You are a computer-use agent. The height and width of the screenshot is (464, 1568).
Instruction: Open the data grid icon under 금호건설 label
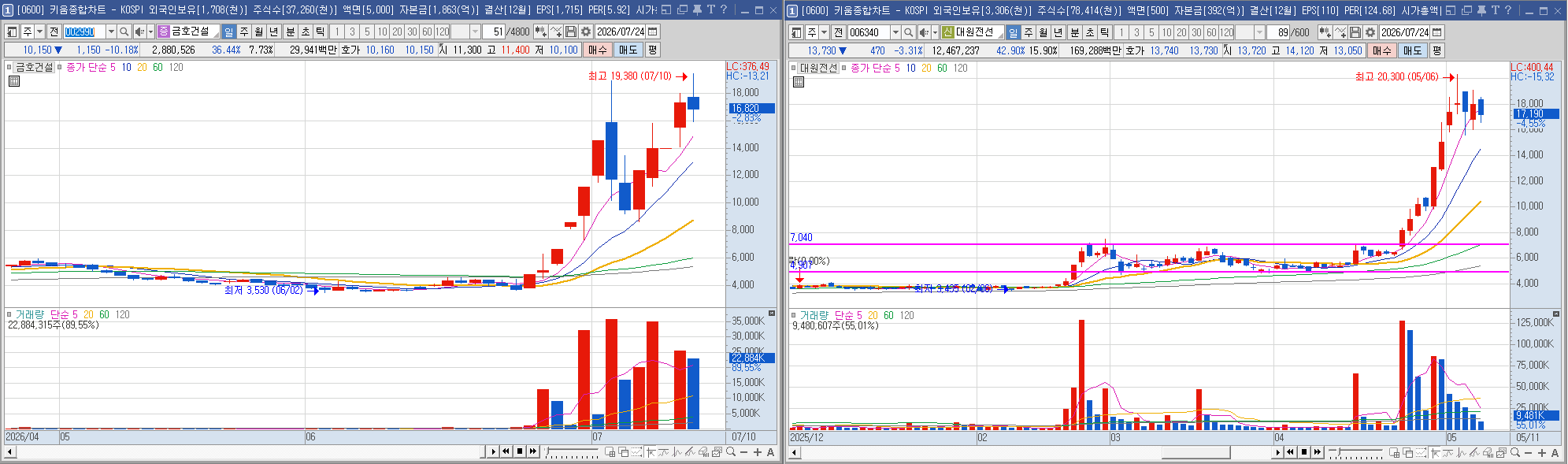coord(13,80)
